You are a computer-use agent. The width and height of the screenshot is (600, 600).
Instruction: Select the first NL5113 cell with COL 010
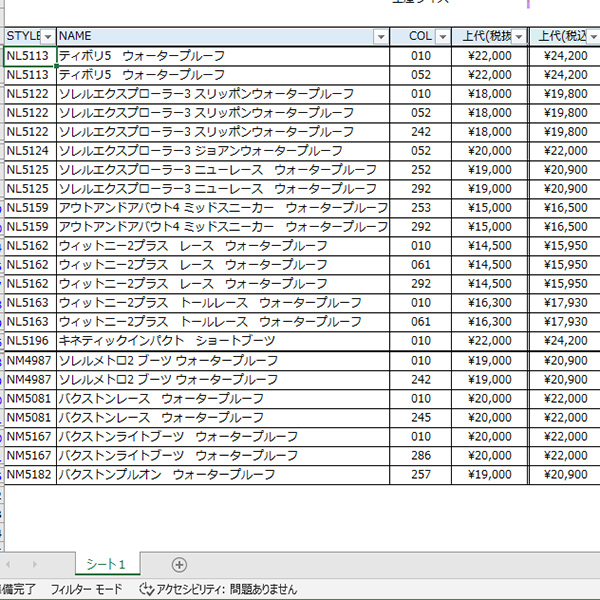(x=30, y=56)
